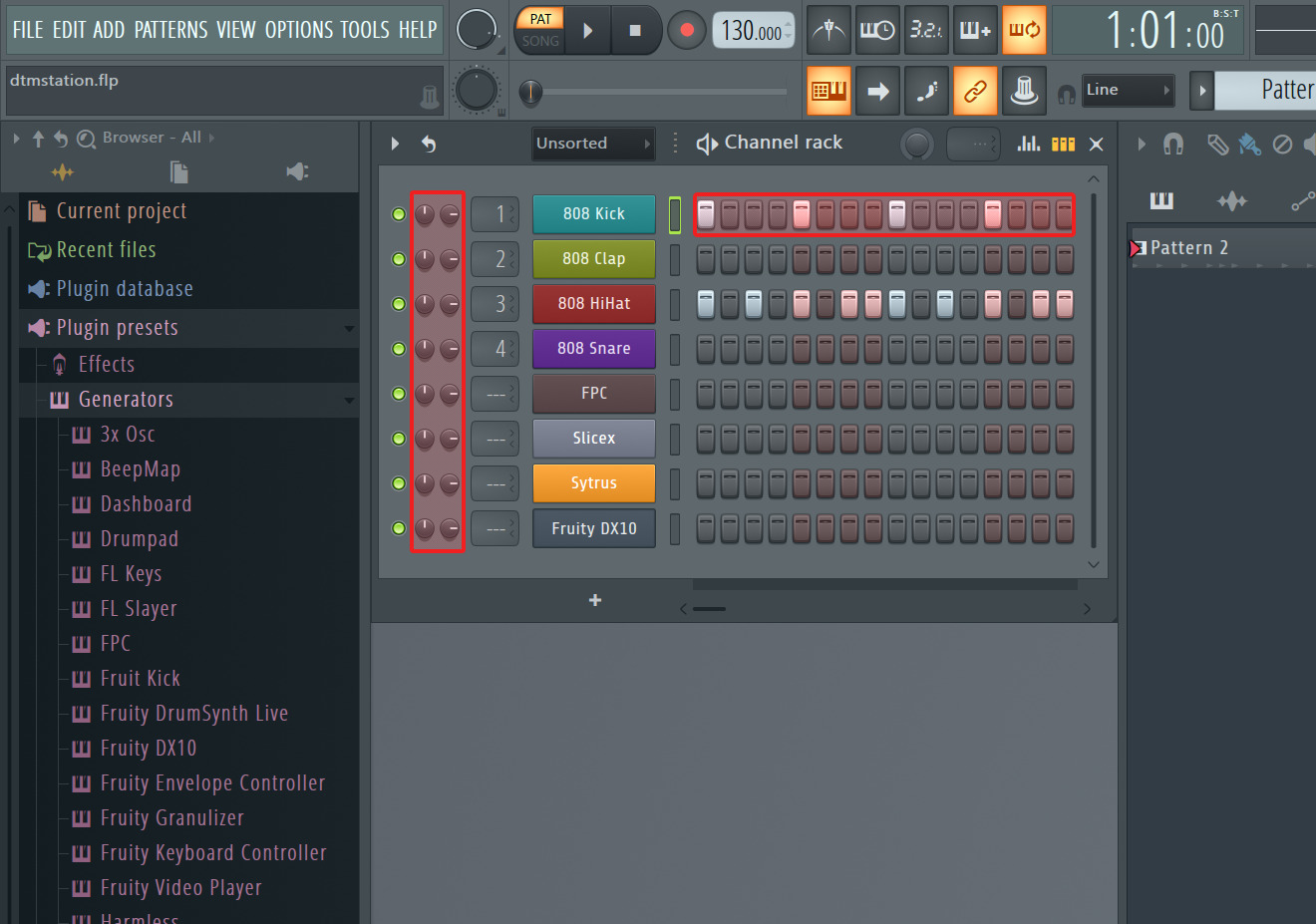Viewport: 1316px width, 924px height.
Task: Mute the 808 HiHat channel
Action: click(399, 304)
